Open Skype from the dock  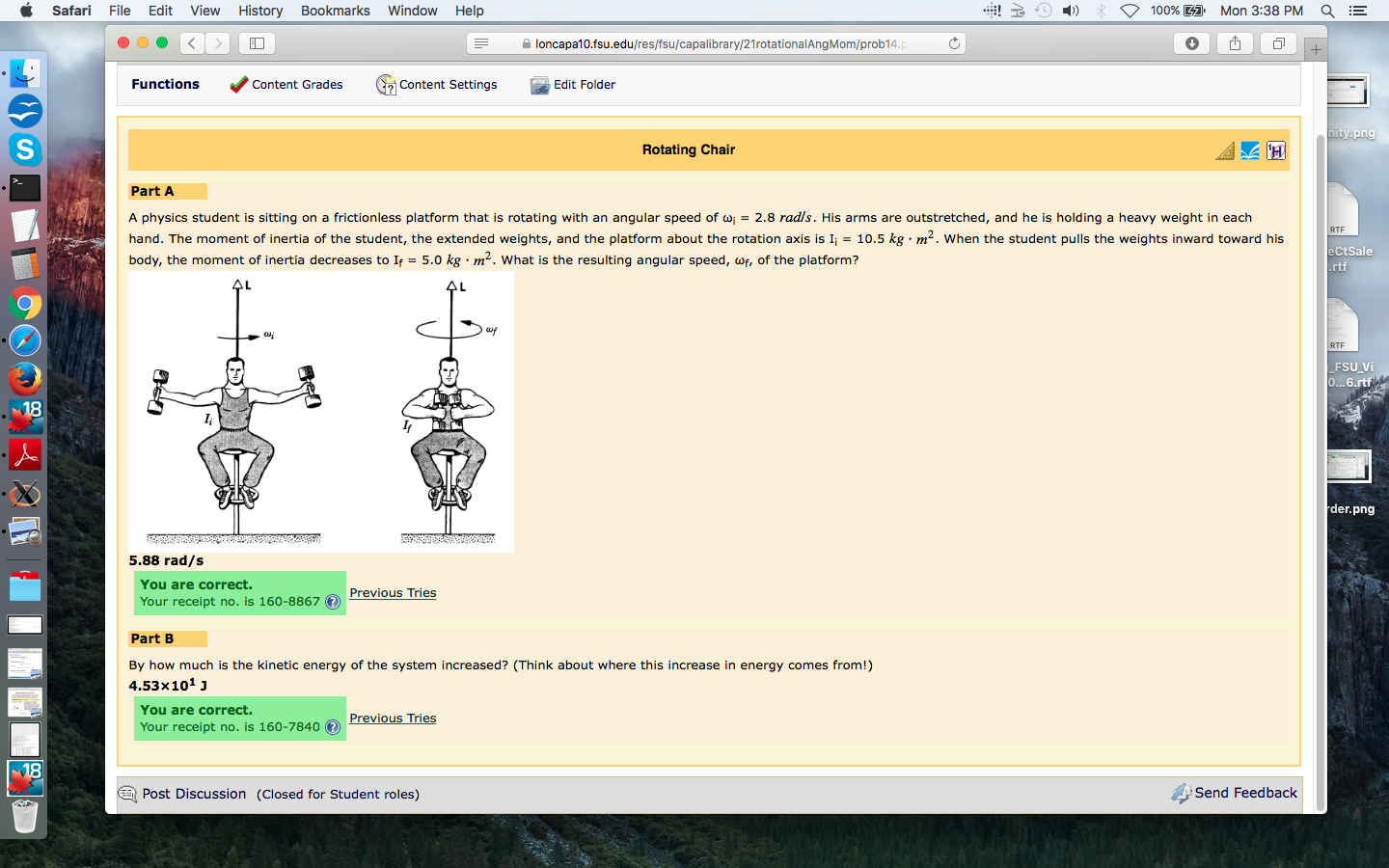click(25, 149)
